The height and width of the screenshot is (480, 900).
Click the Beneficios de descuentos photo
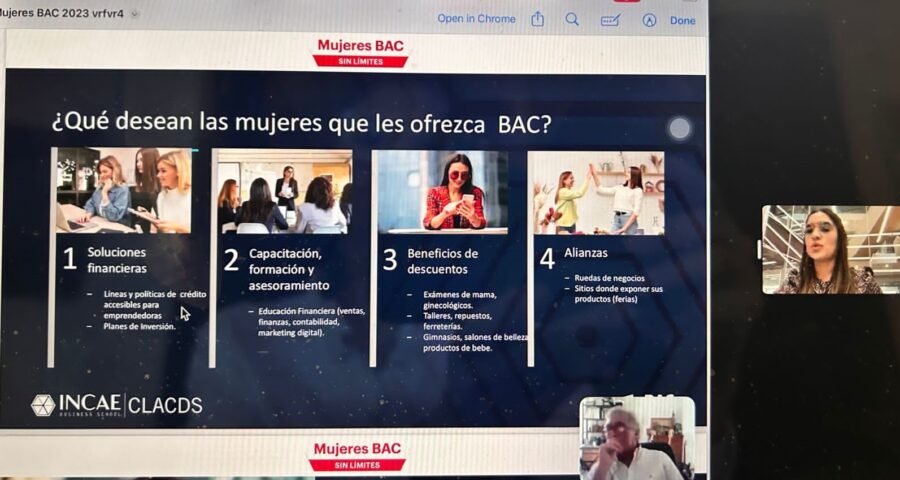442,191
